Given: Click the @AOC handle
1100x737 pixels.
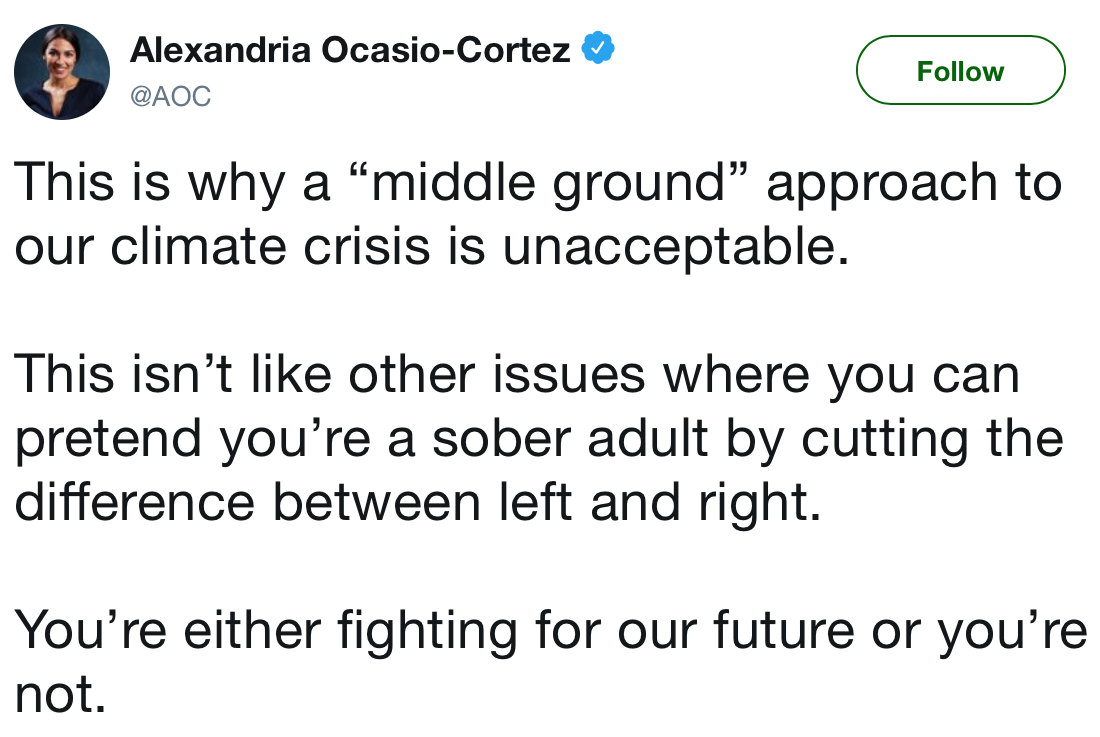Looking at the screenshot, I should (171, 97).
